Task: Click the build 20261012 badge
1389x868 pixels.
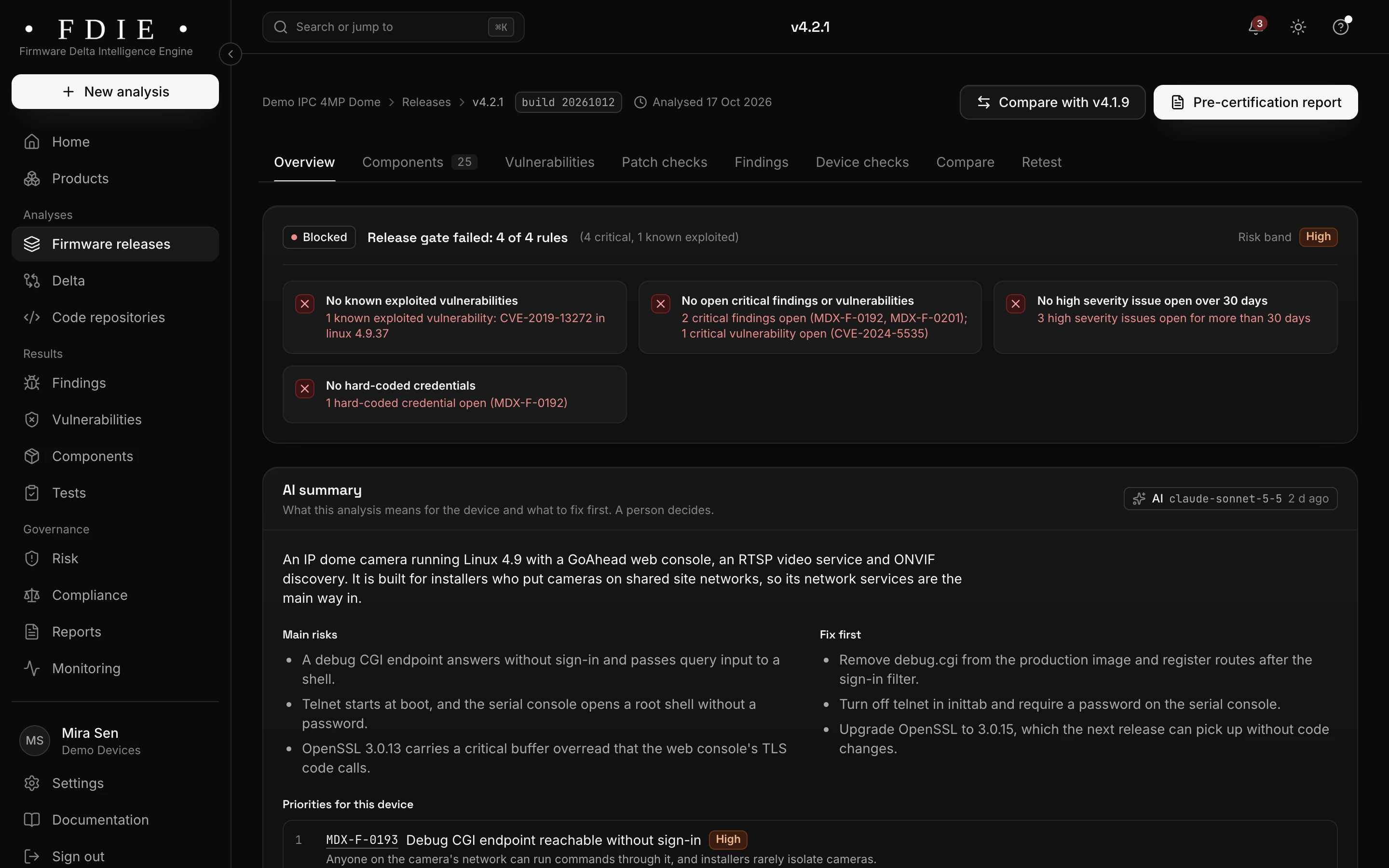Action: pos(568,102)
